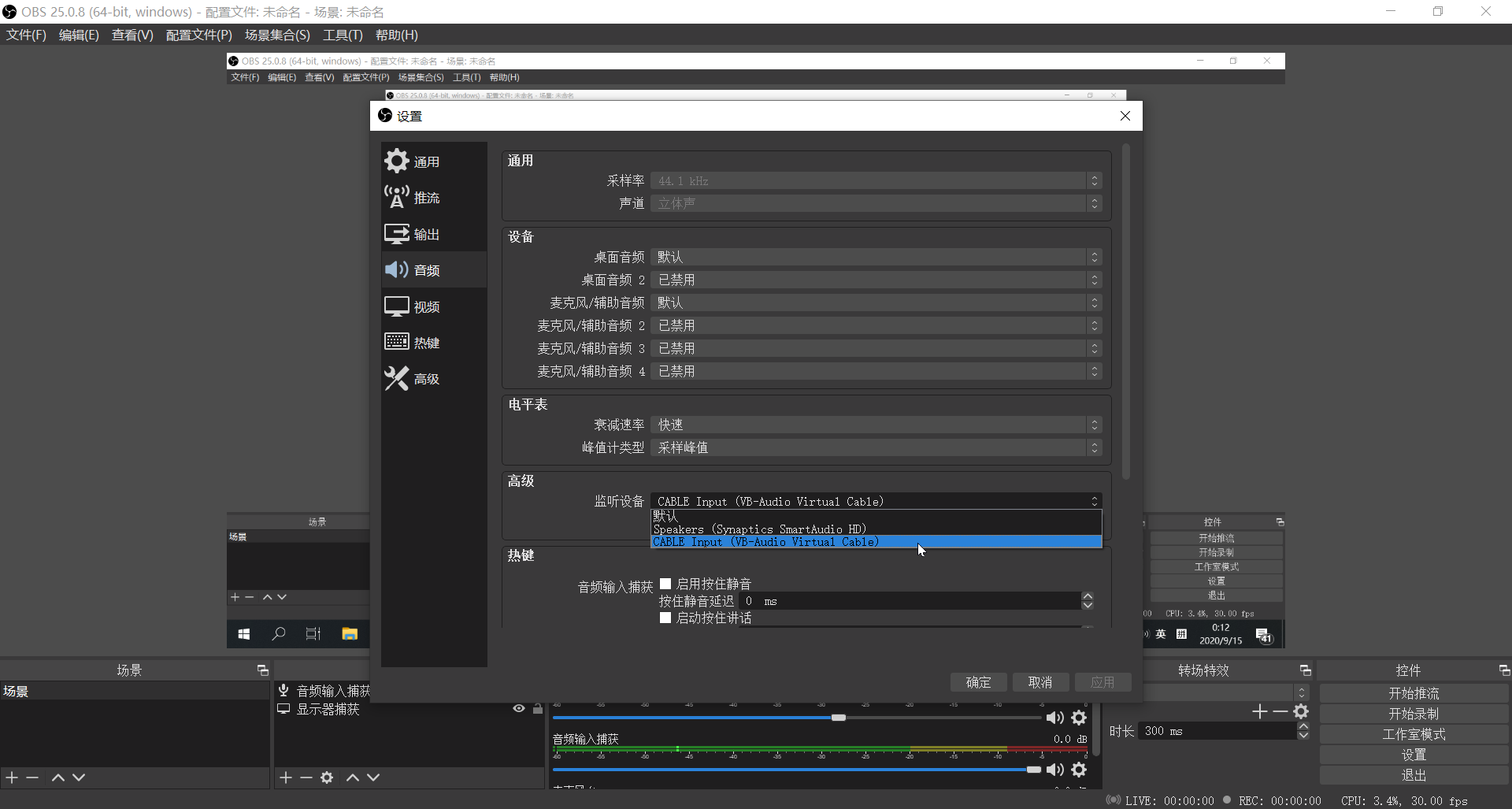Open the 音频 (Audio) settings page

click(x=425, y=269)
